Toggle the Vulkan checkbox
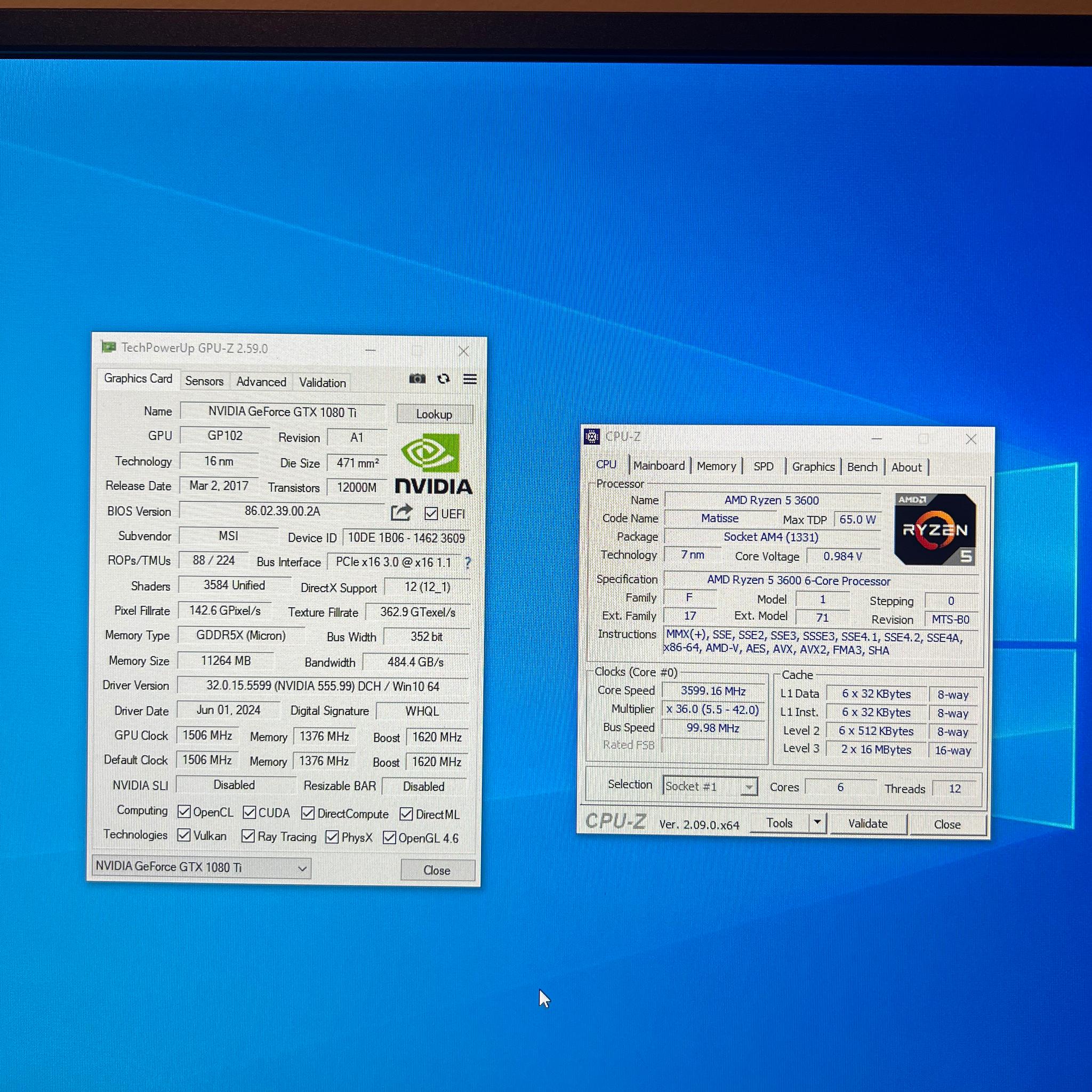Screen dimensions: 1092x1092 (184, 835)
